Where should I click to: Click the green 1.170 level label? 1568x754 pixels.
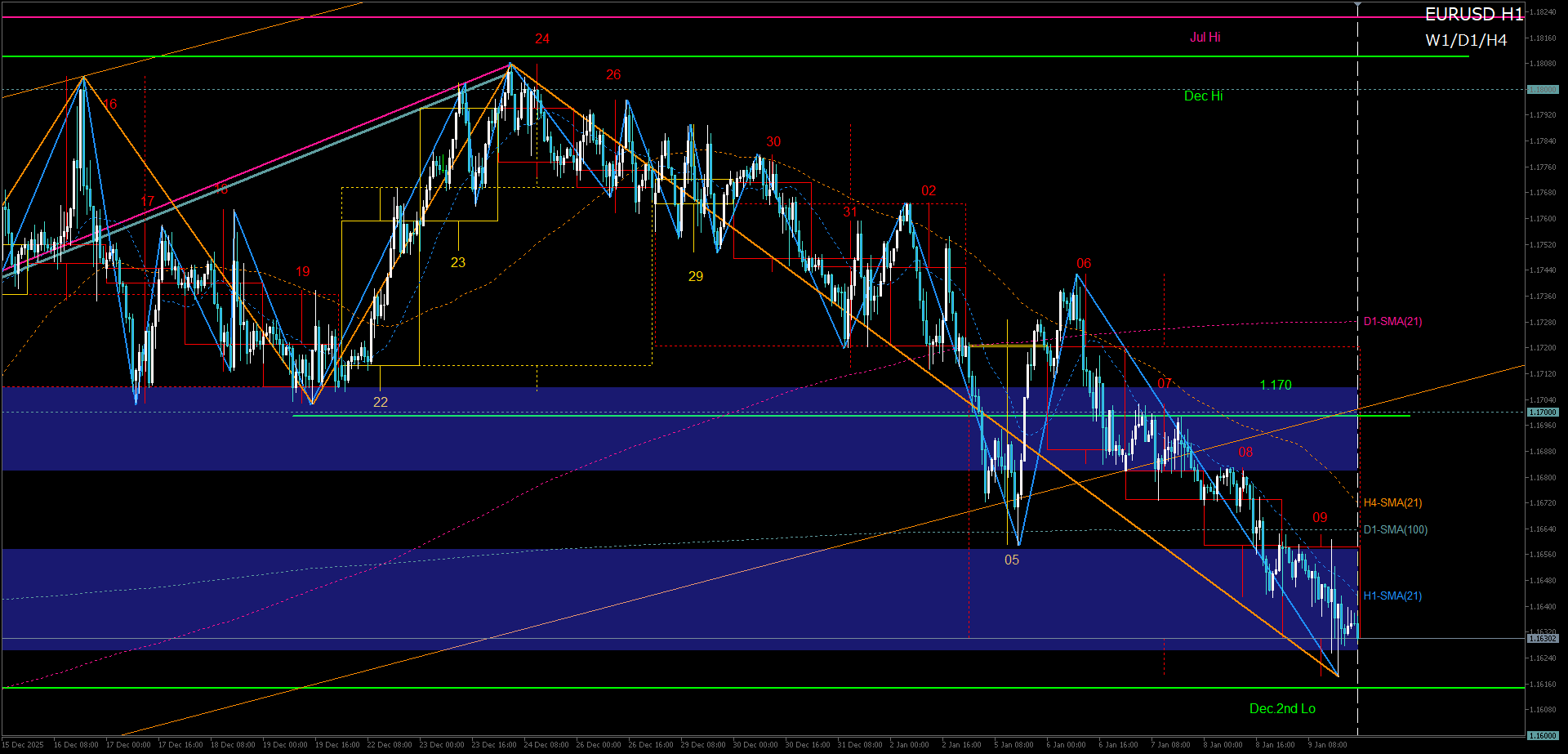click(x=1275, y=386)
